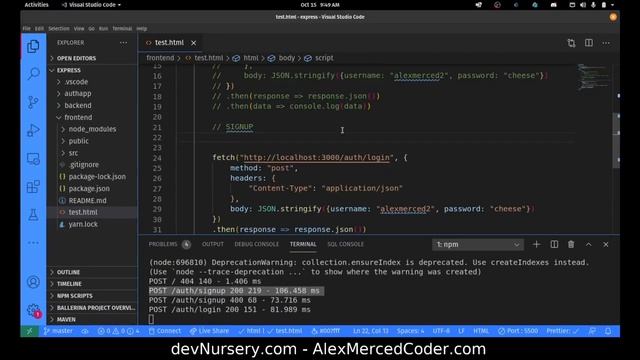Open the Accounts menu icon

pyautogui.click(x=33, y=282)
